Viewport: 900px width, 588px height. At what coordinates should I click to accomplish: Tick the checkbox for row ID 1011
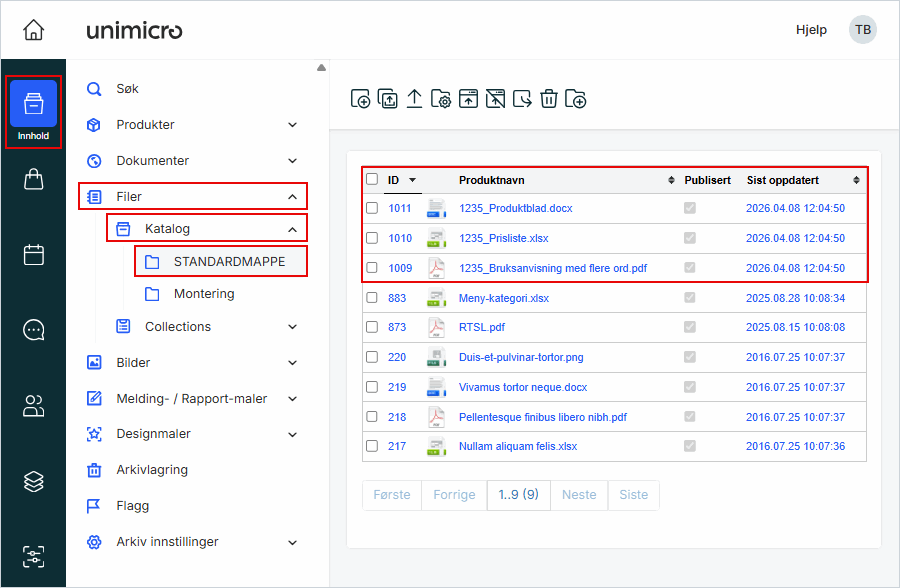point(372,208)
